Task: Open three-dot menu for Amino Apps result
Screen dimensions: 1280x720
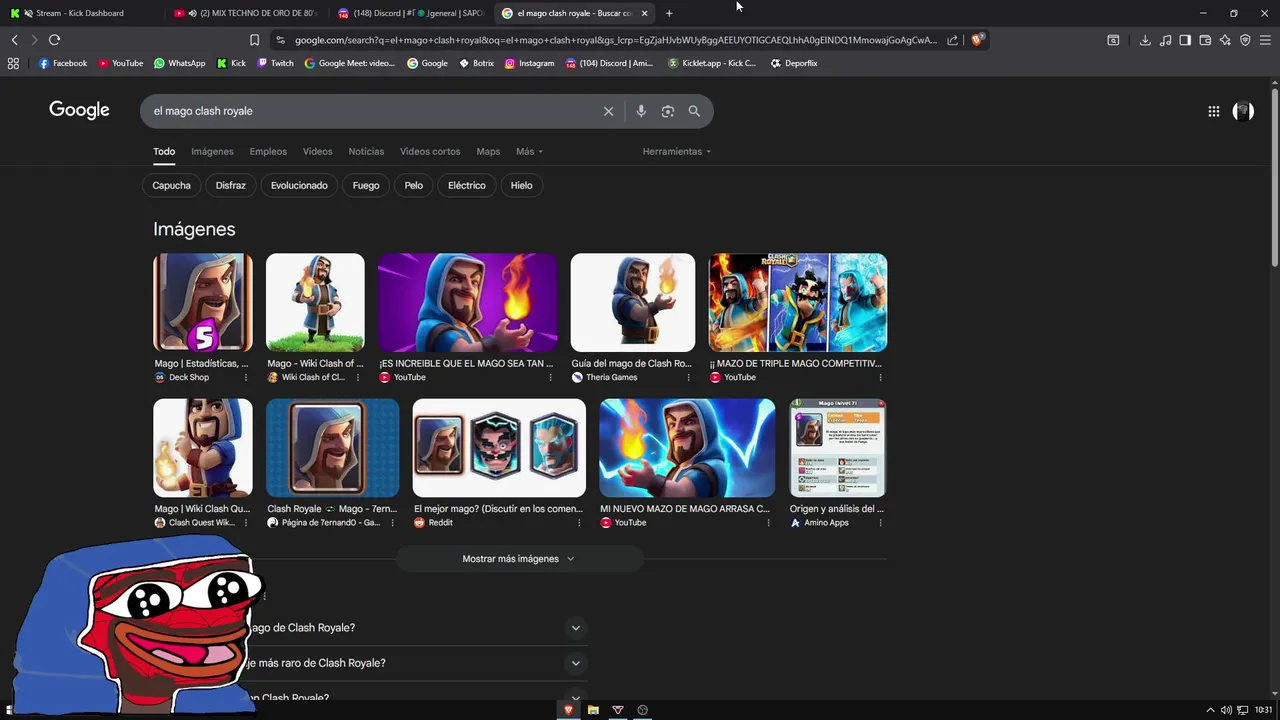Action: point(879,523)
